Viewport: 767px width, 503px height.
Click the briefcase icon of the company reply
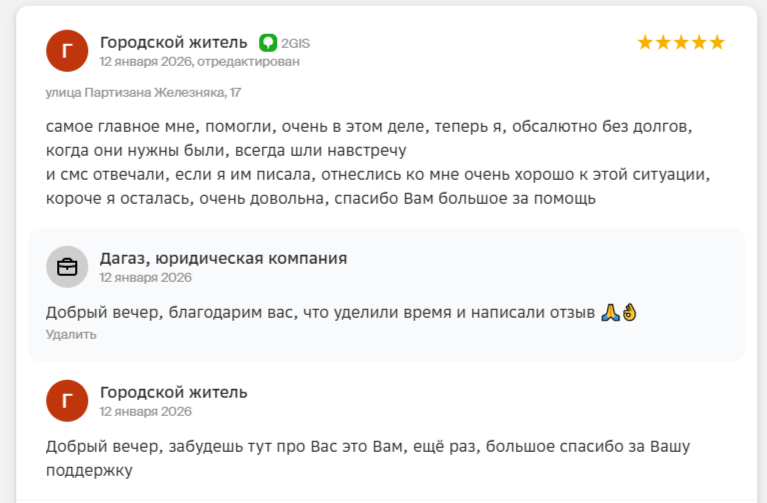click(x=67, y=267)
